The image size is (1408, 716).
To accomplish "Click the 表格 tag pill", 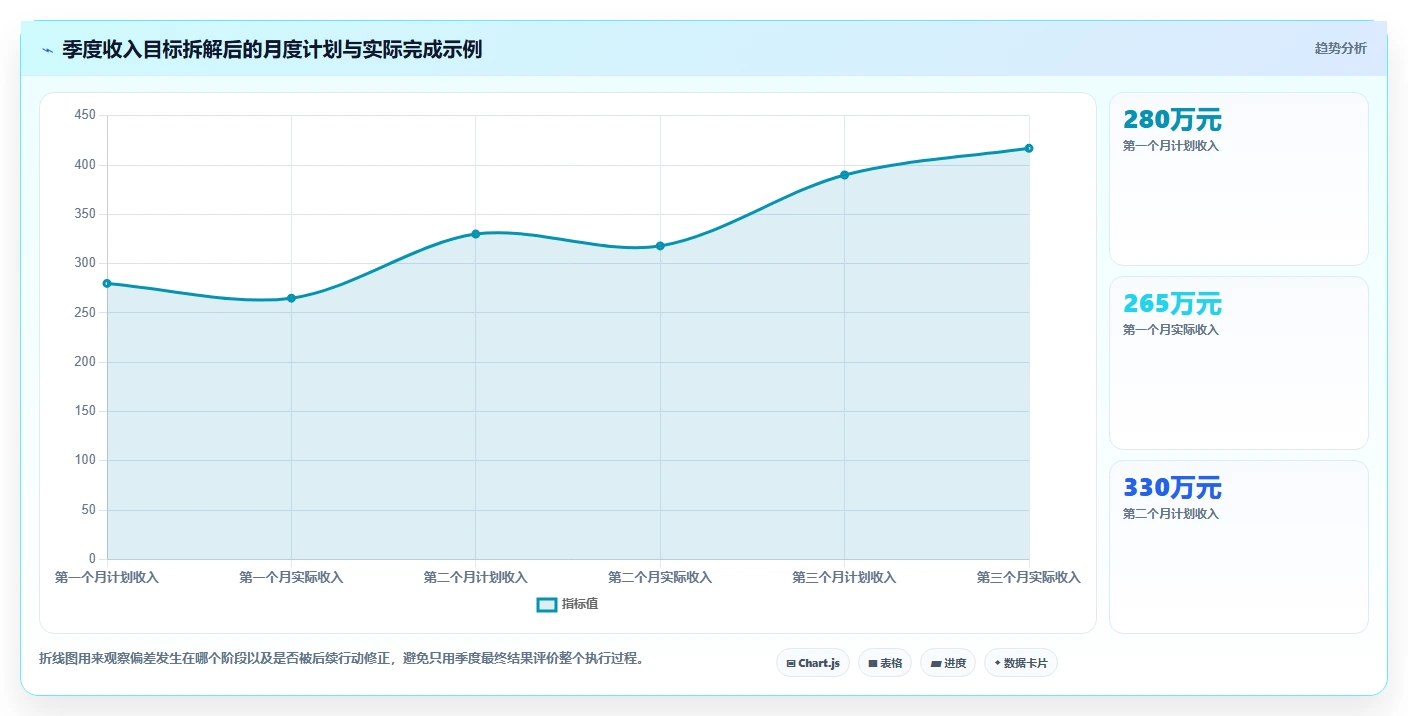I will [885, 663].
